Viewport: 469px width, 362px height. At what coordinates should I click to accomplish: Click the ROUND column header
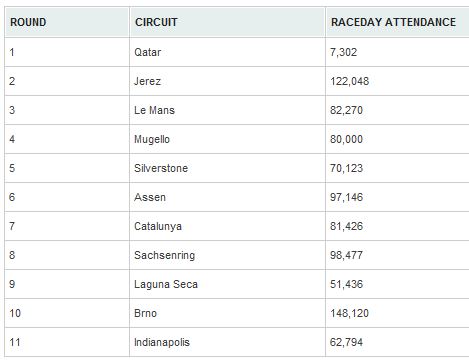[x=67, y=22]
